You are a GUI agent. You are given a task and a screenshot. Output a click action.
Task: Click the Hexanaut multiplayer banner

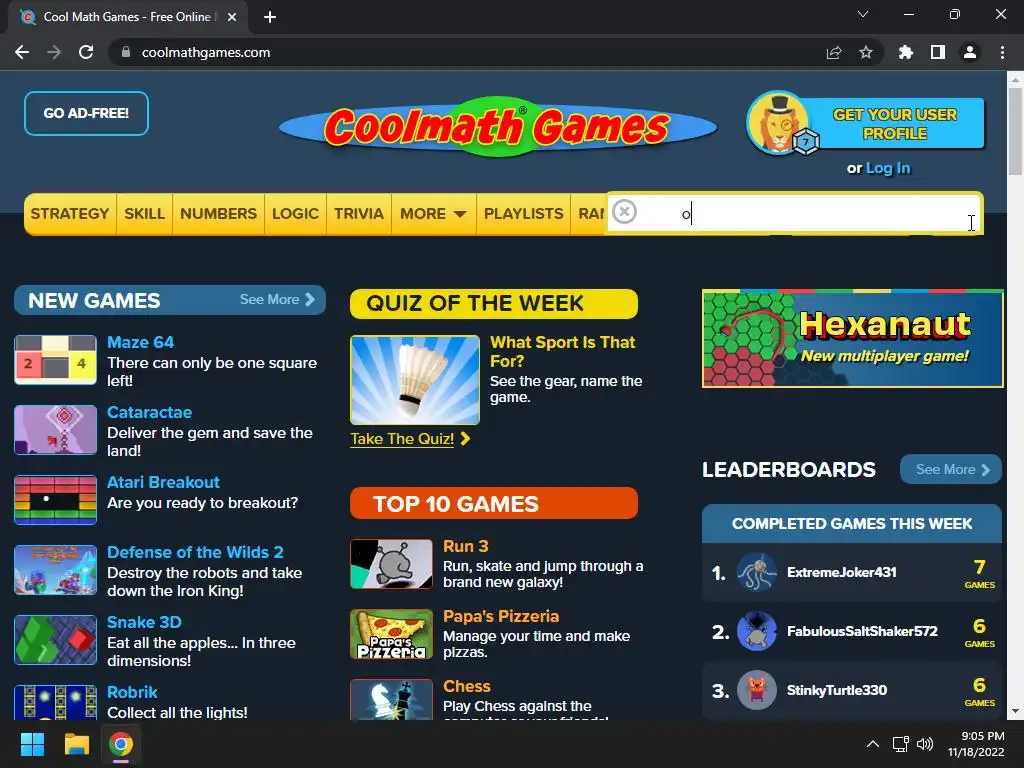click(x=853, y=338)
